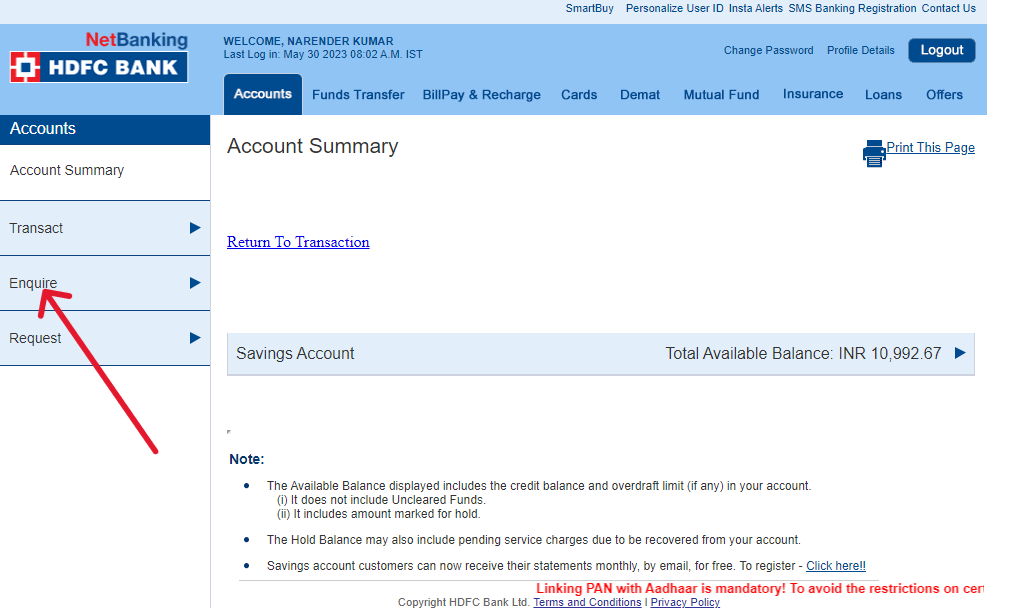
Task: Expand the Request menu arrow
Action: (x=195, y=337)
